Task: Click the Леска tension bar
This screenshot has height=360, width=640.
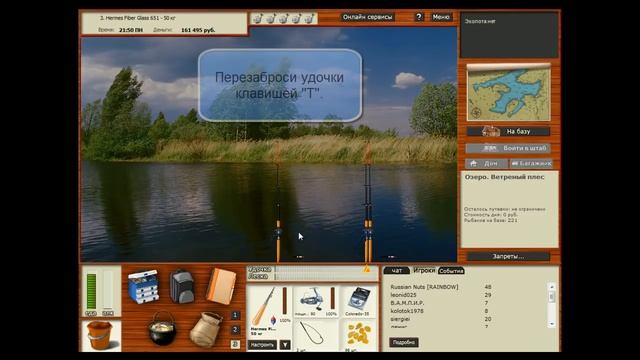Action: tap(326, 276)
